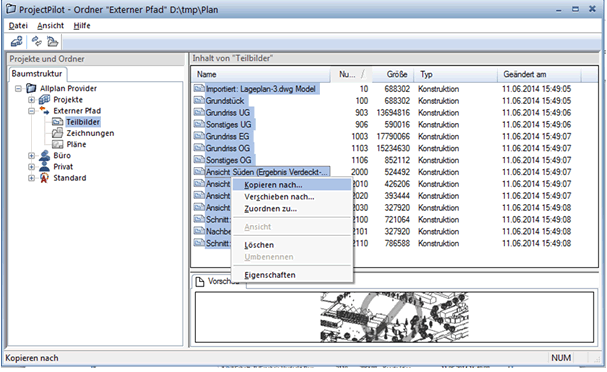Click the Grundriss OG row file icon
This screenshot has width=607, height=372.
[199, 148]
